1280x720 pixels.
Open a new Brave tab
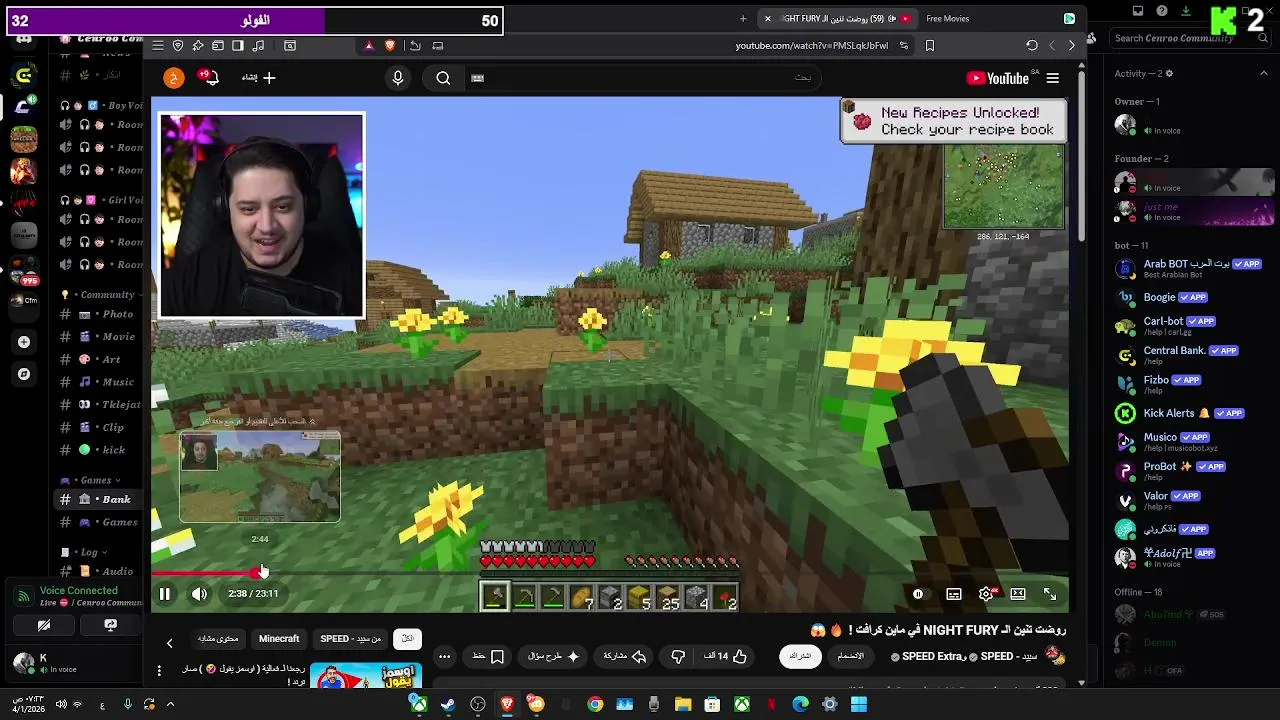[x=743, y=18]
